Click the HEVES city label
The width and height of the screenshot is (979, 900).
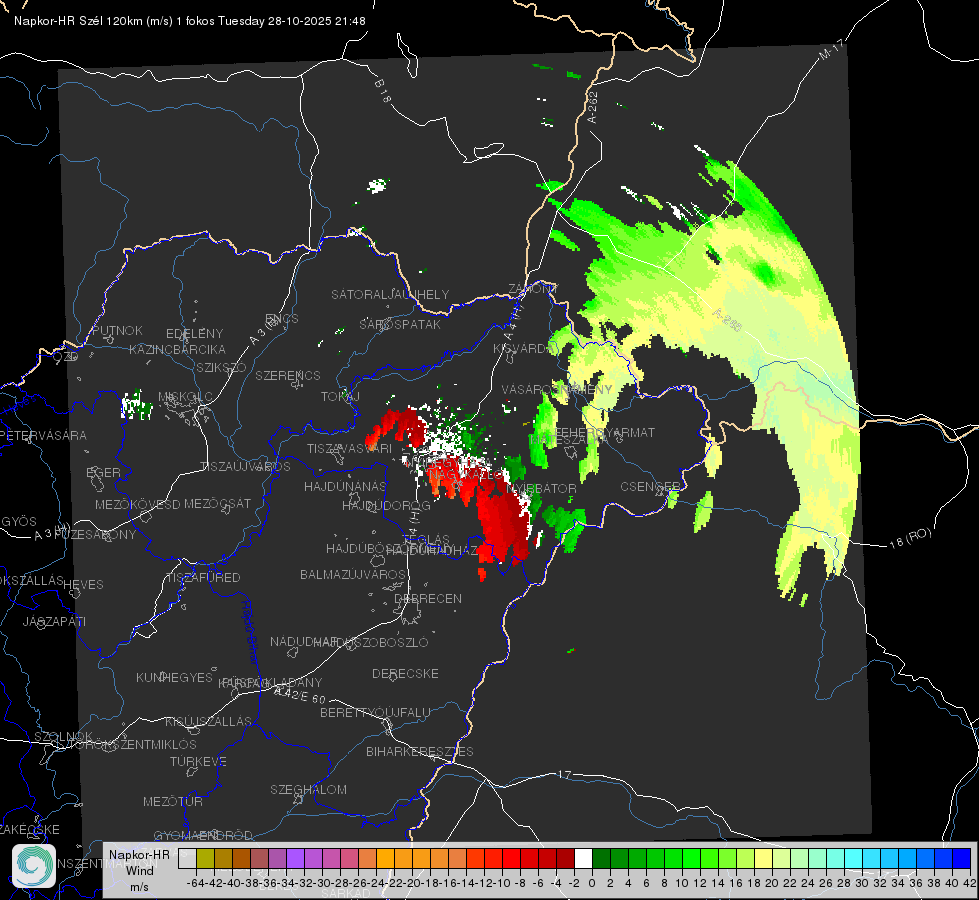pyautogui.click(x=84, y=585)
